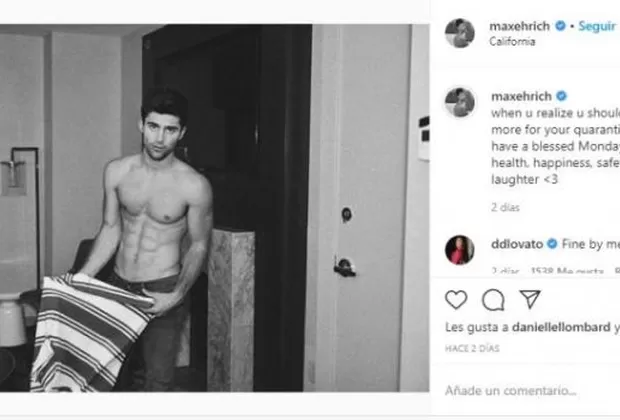
Task: Open the ddlovato commenter avatar
Action: 460,250
